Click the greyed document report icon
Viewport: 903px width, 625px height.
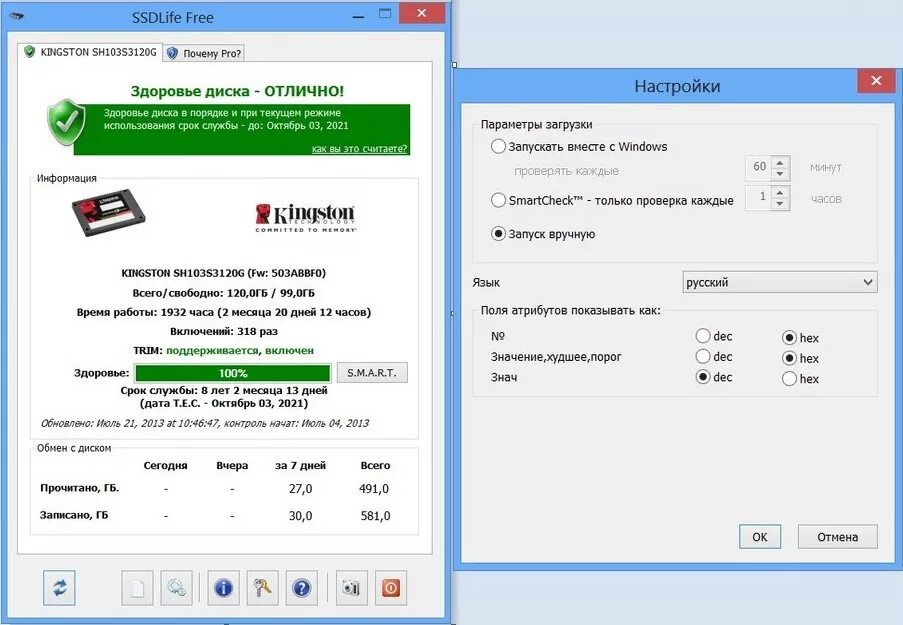pyautogui.click(x=137, y=588)
